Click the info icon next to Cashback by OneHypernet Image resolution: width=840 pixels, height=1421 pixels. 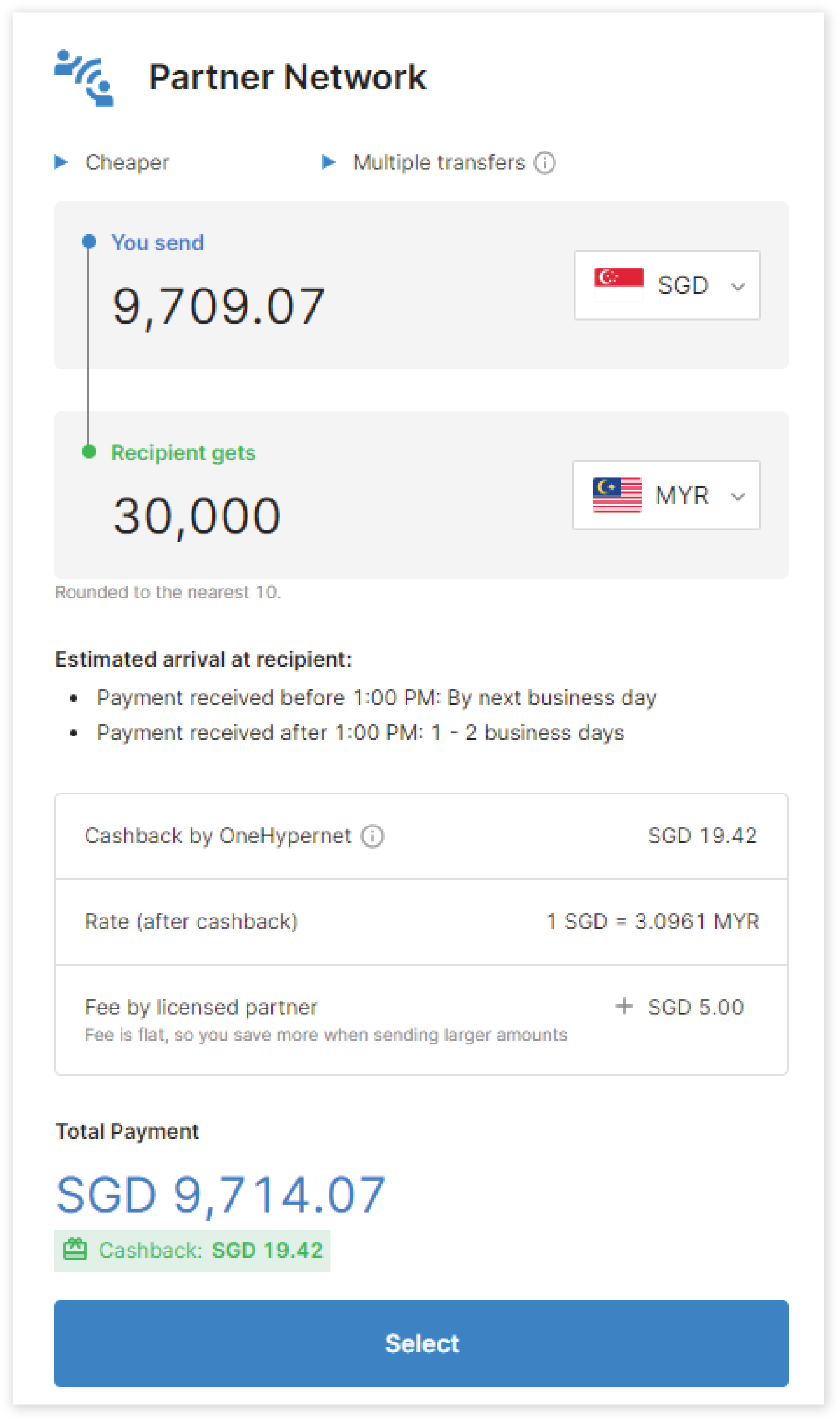click(x=372, y=836)
